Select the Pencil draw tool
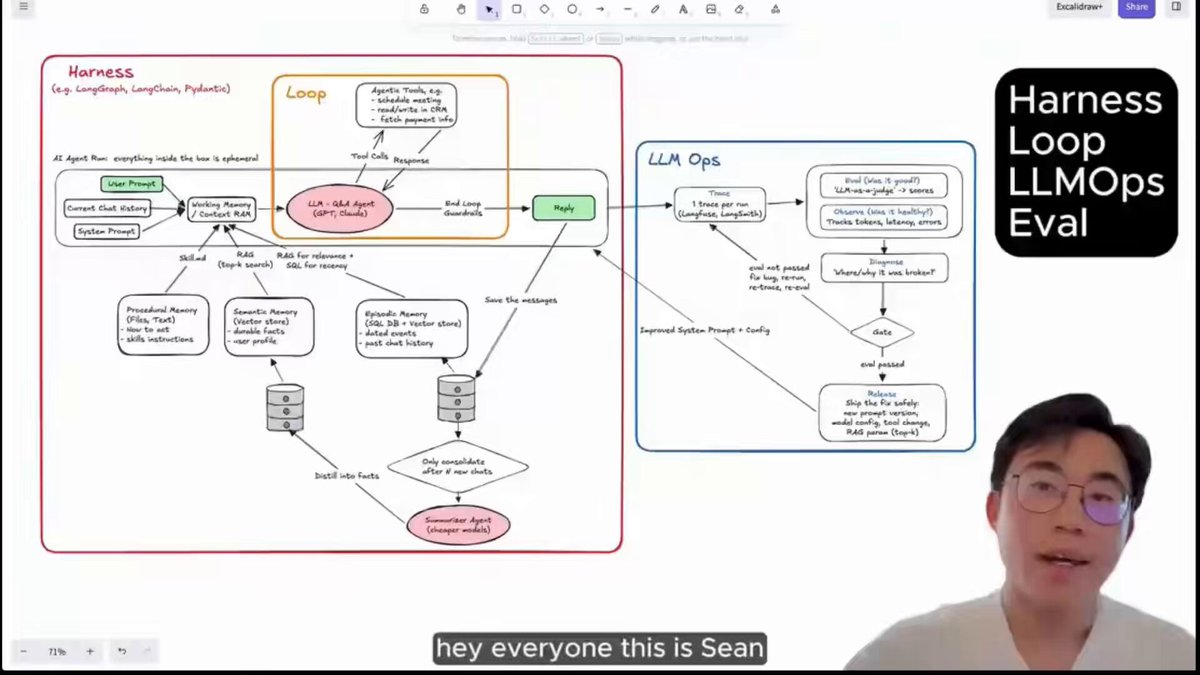Viewport: 1200px width, 675px height. [655, 9]
